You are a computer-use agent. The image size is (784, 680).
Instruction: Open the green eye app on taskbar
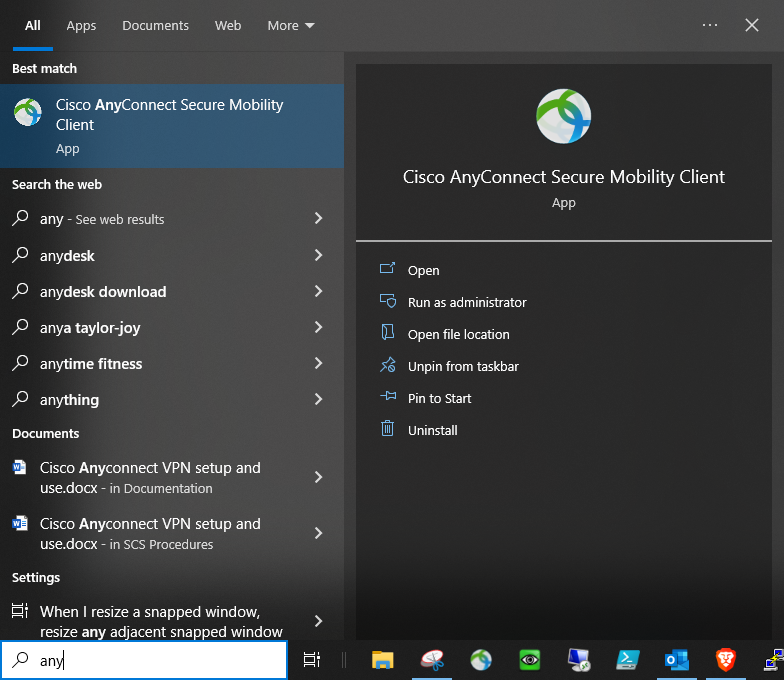(x=530, y=660)
